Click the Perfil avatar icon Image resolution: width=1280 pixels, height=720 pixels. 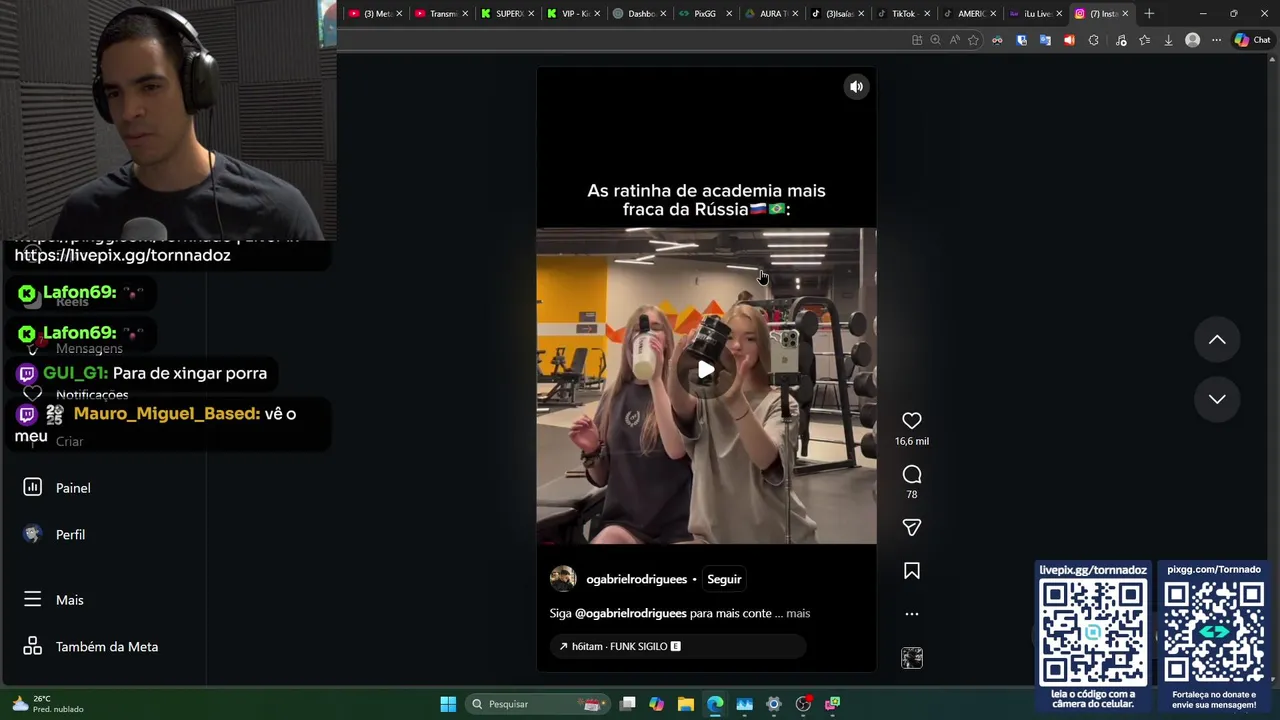pyautogui.click(x=32, y=534)
